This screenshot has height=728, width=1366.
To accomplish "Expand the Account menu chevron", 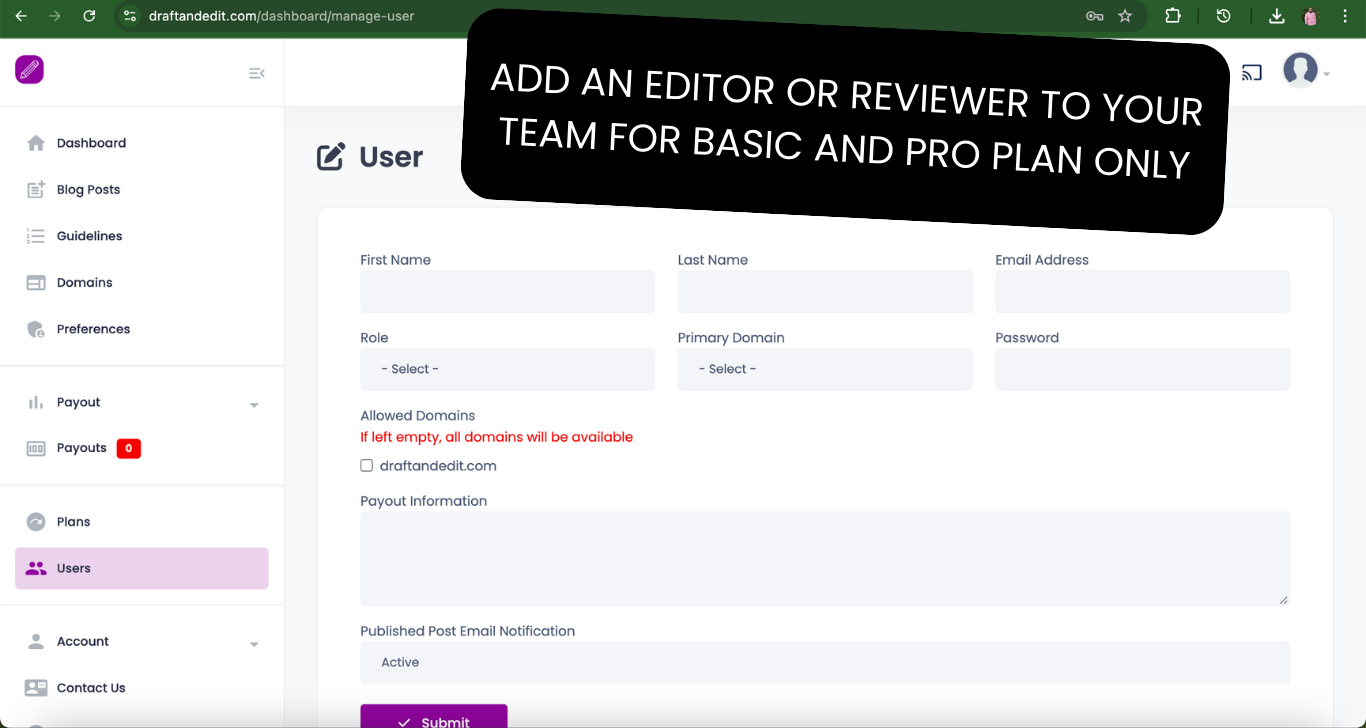I will tap(254, 644).
